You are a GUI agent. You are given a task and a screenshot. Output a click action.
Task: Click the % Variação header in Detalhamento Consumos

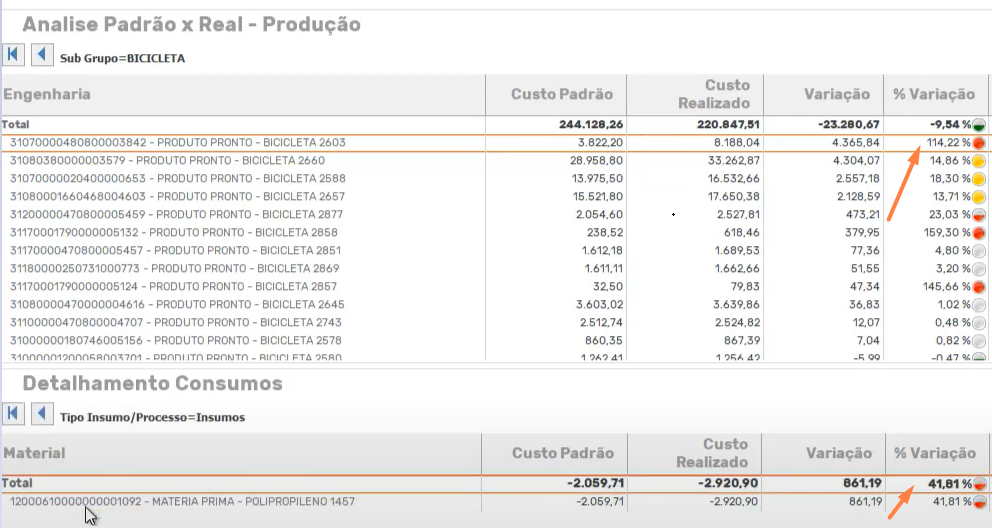coord(933,453)
